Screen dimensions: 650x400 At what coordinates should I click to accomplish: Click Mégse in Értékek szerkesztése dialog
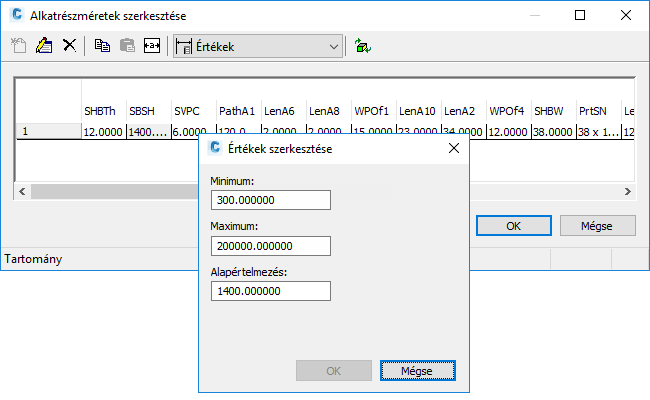pyautogui.click(x=418, y=371)
